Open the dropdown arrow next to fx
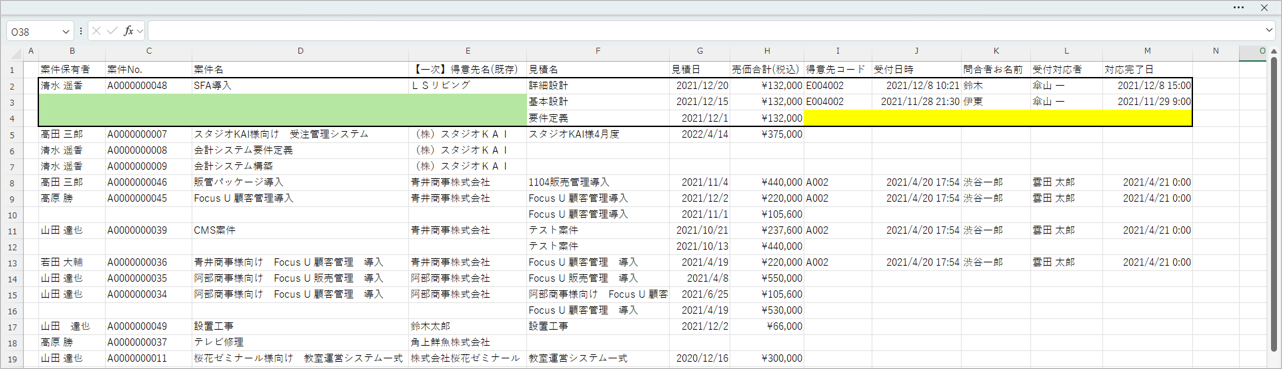 coord(140,31)
